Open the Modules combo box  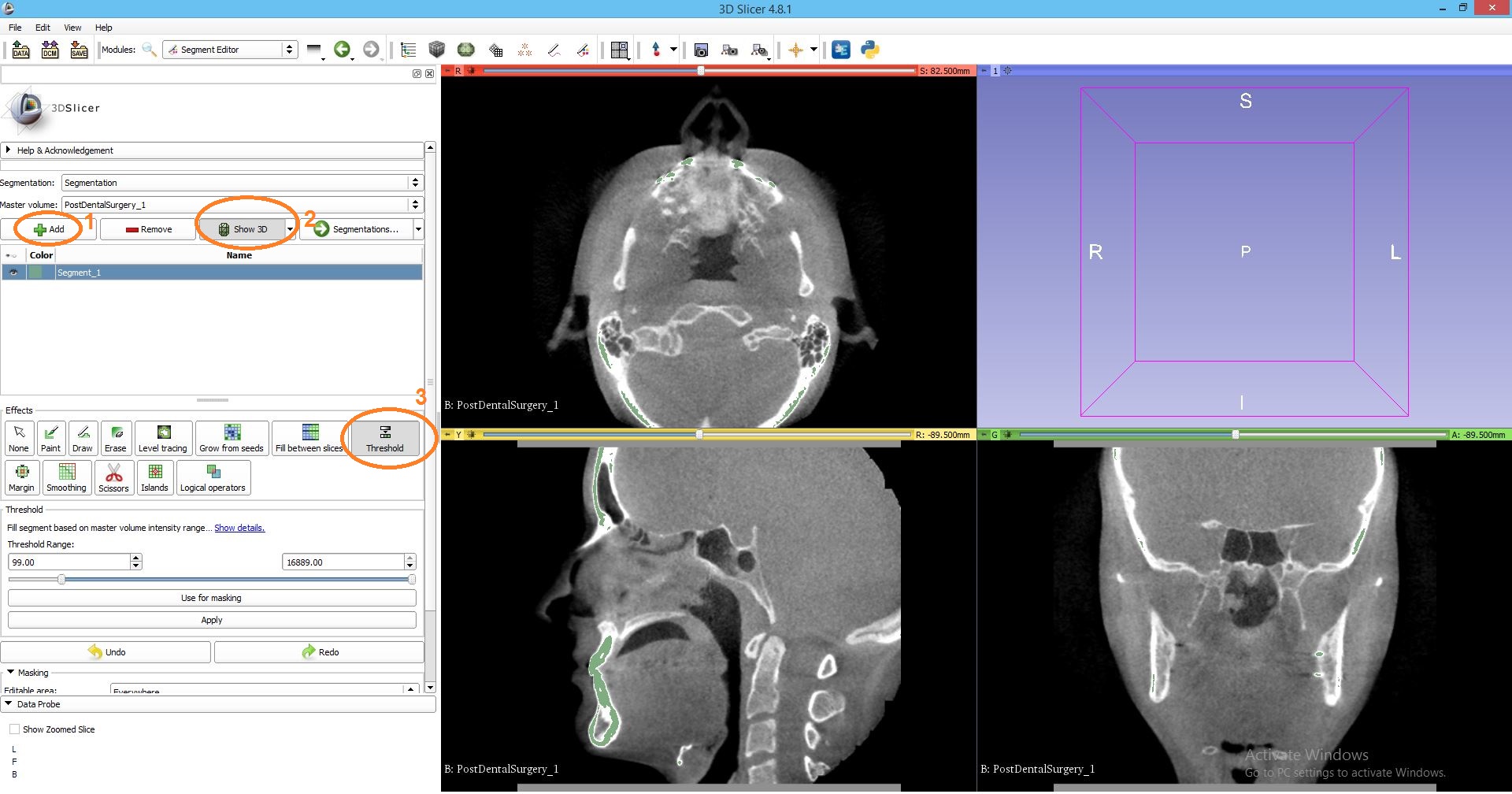(230, 50)
